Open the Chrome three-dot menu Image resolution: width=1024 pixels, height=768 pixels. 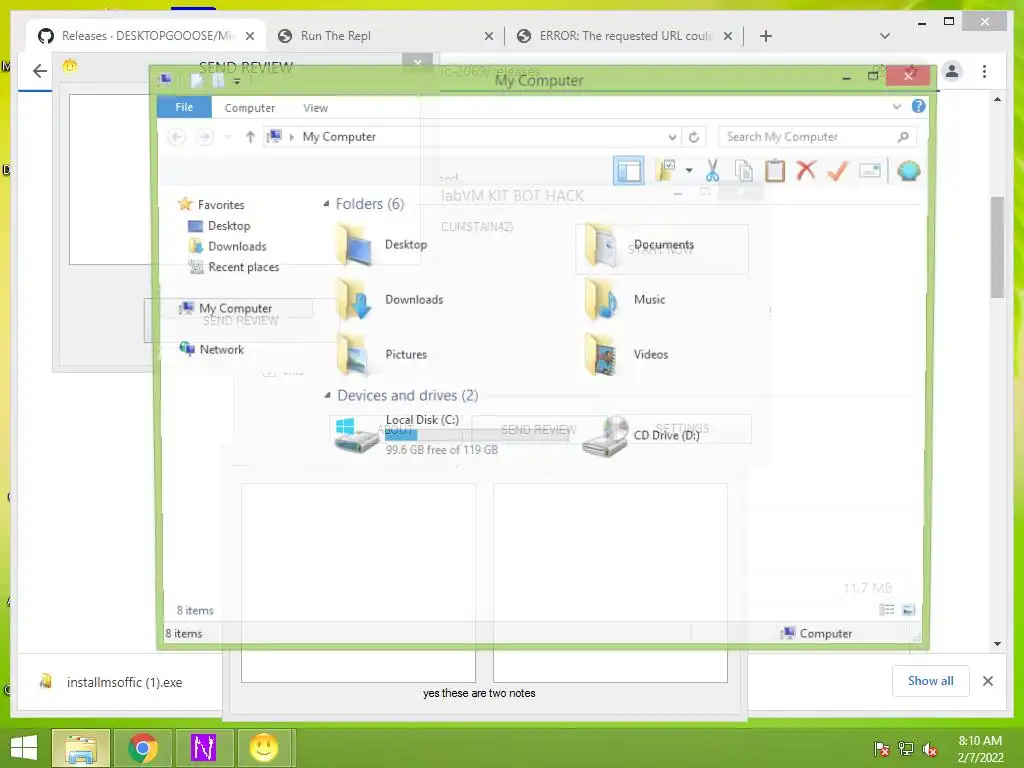tap(984, 71)
